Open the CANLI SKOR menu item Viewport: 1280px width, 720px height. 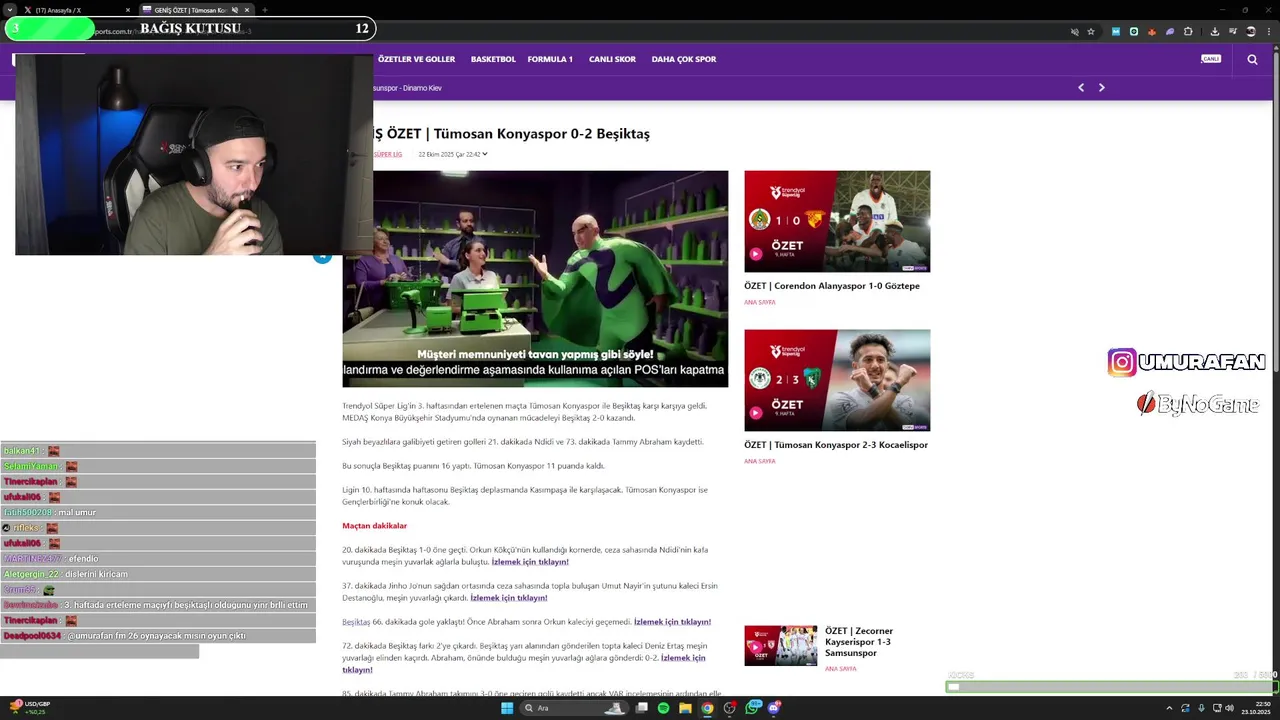coord(612,59)
